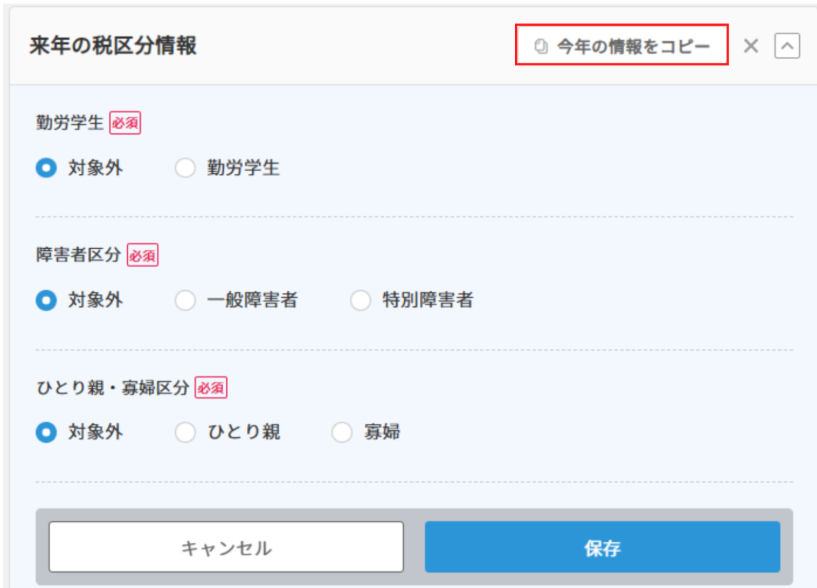
Task: Select 対象外 under 障害者区分
Action: [43, 300]
